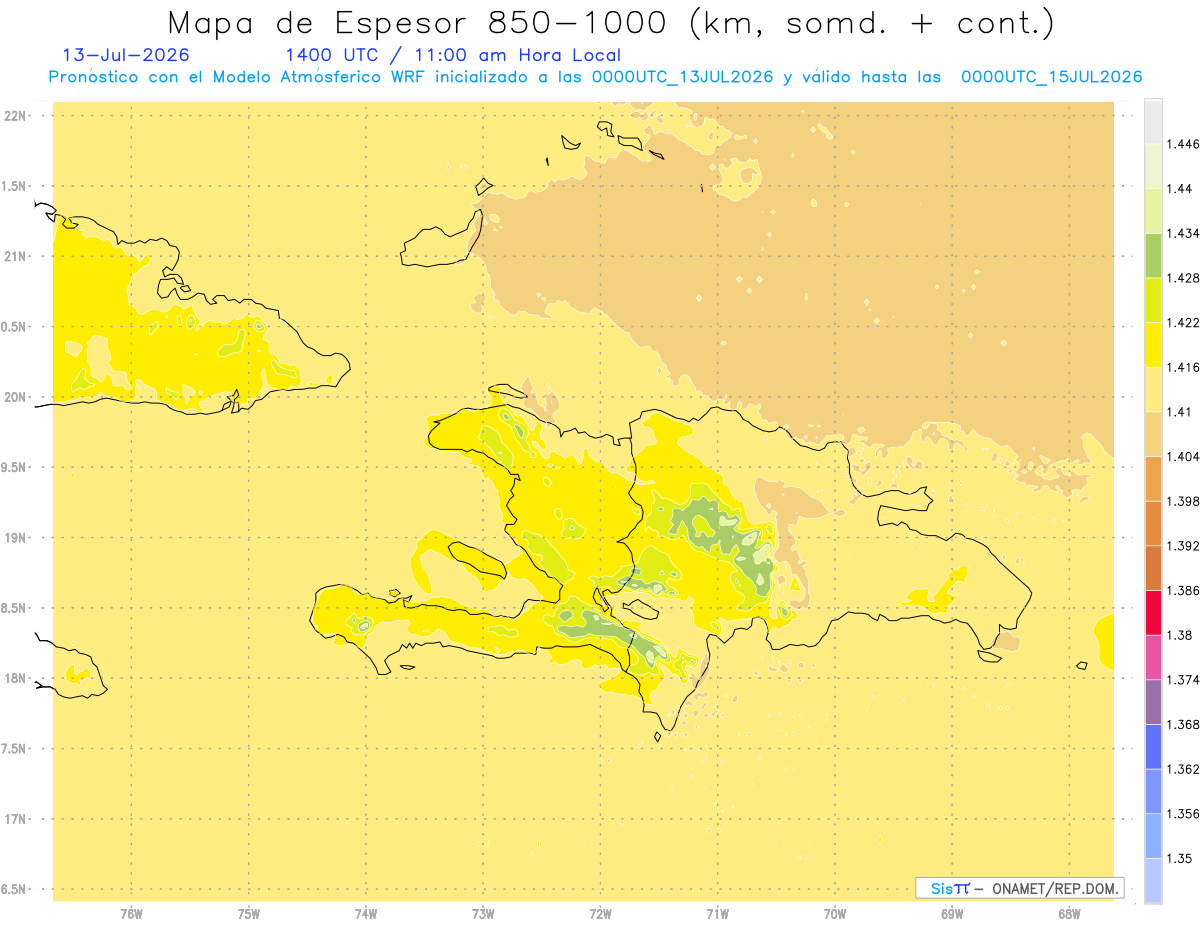The width and height of the screenshot is (1200, 927).
Task: Click the longitude label "71W"
Action: click(x=718, y=913)
